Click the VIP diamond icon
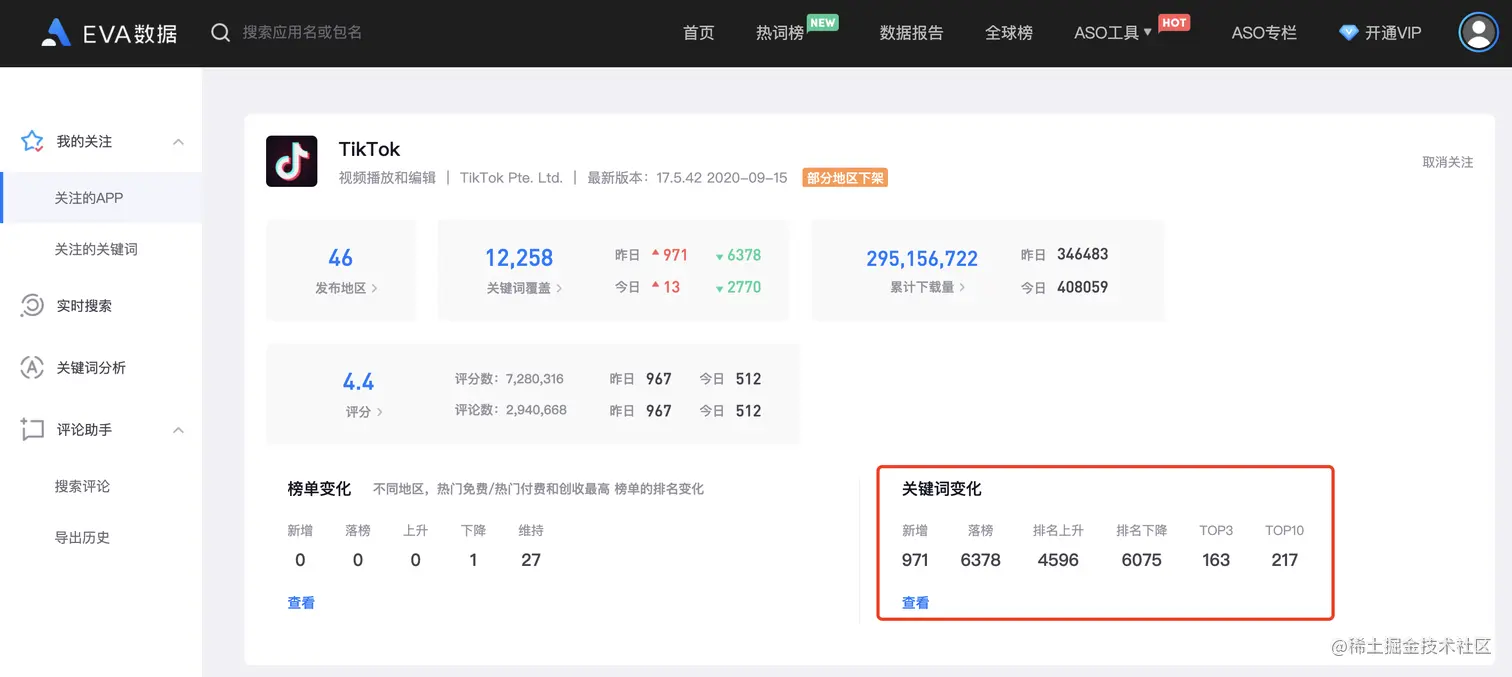1512x677 pixels. (1349, 33)
